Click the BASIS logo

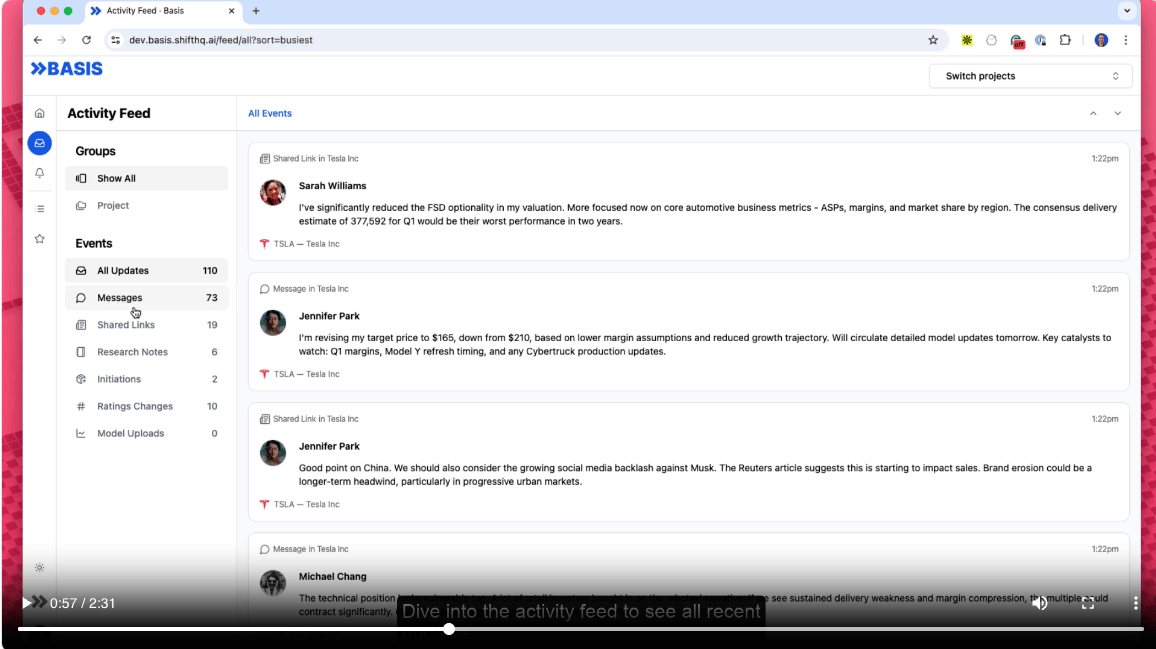(x=66, y=69)
